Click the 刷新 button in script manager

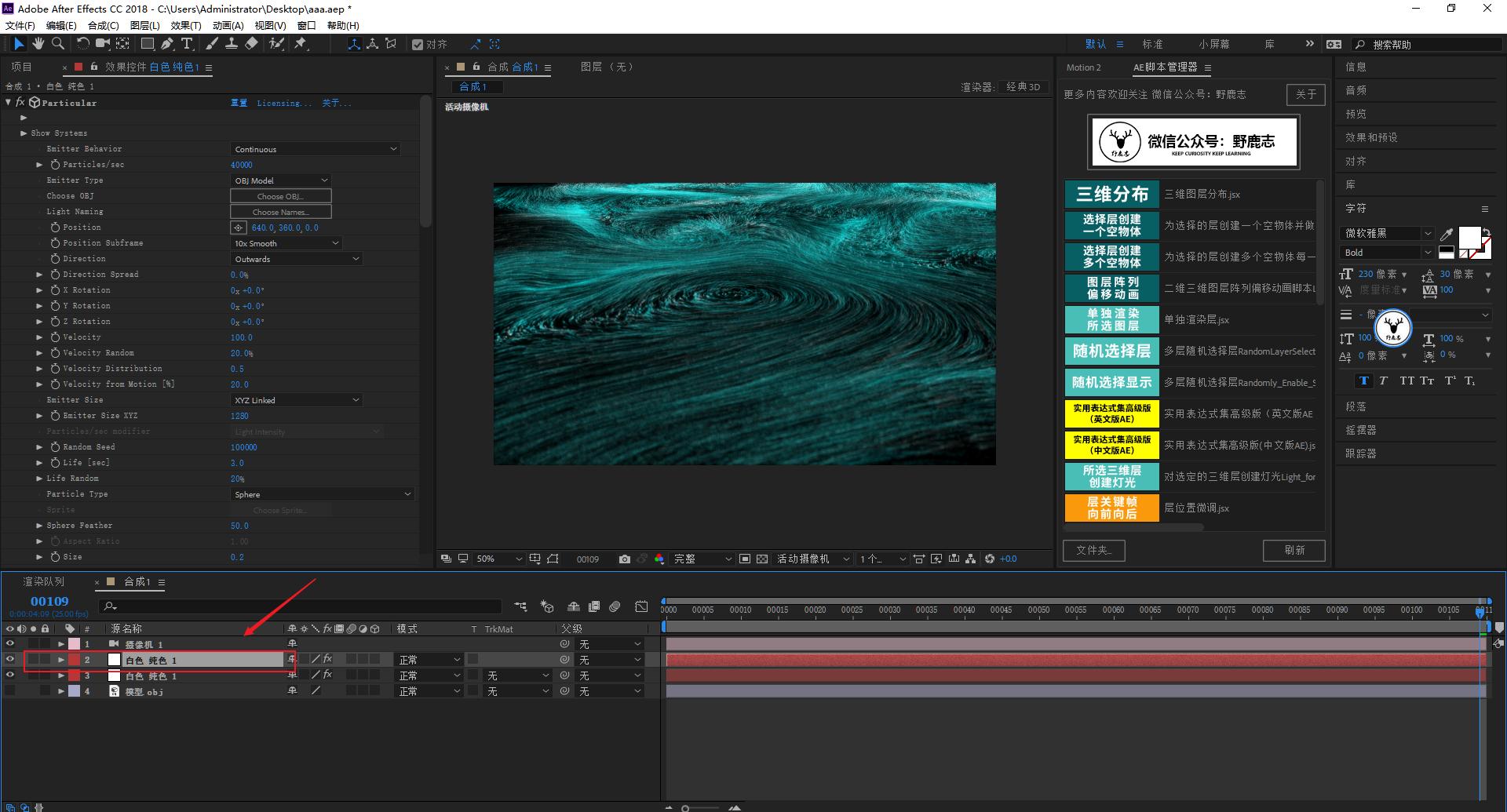click(x=1294, y=550)
